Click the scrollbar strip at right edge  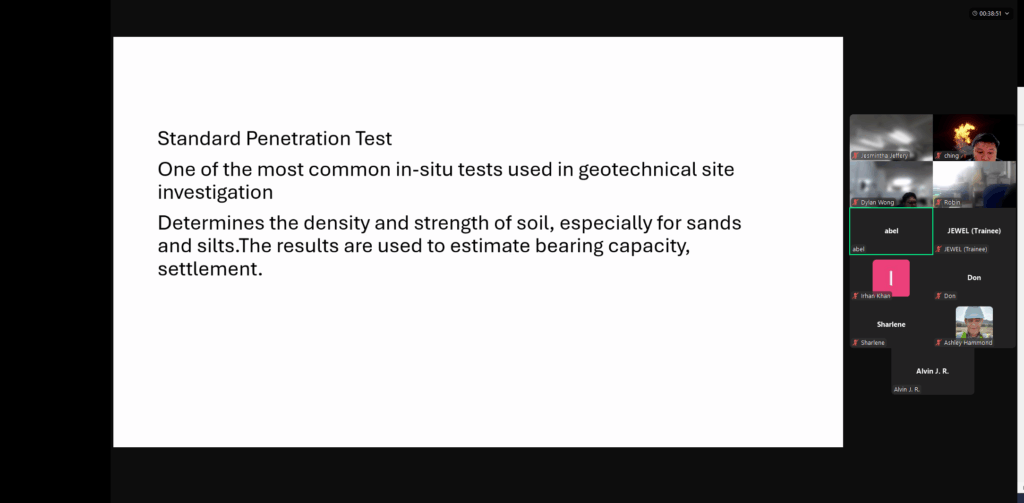pos(1020,287)
